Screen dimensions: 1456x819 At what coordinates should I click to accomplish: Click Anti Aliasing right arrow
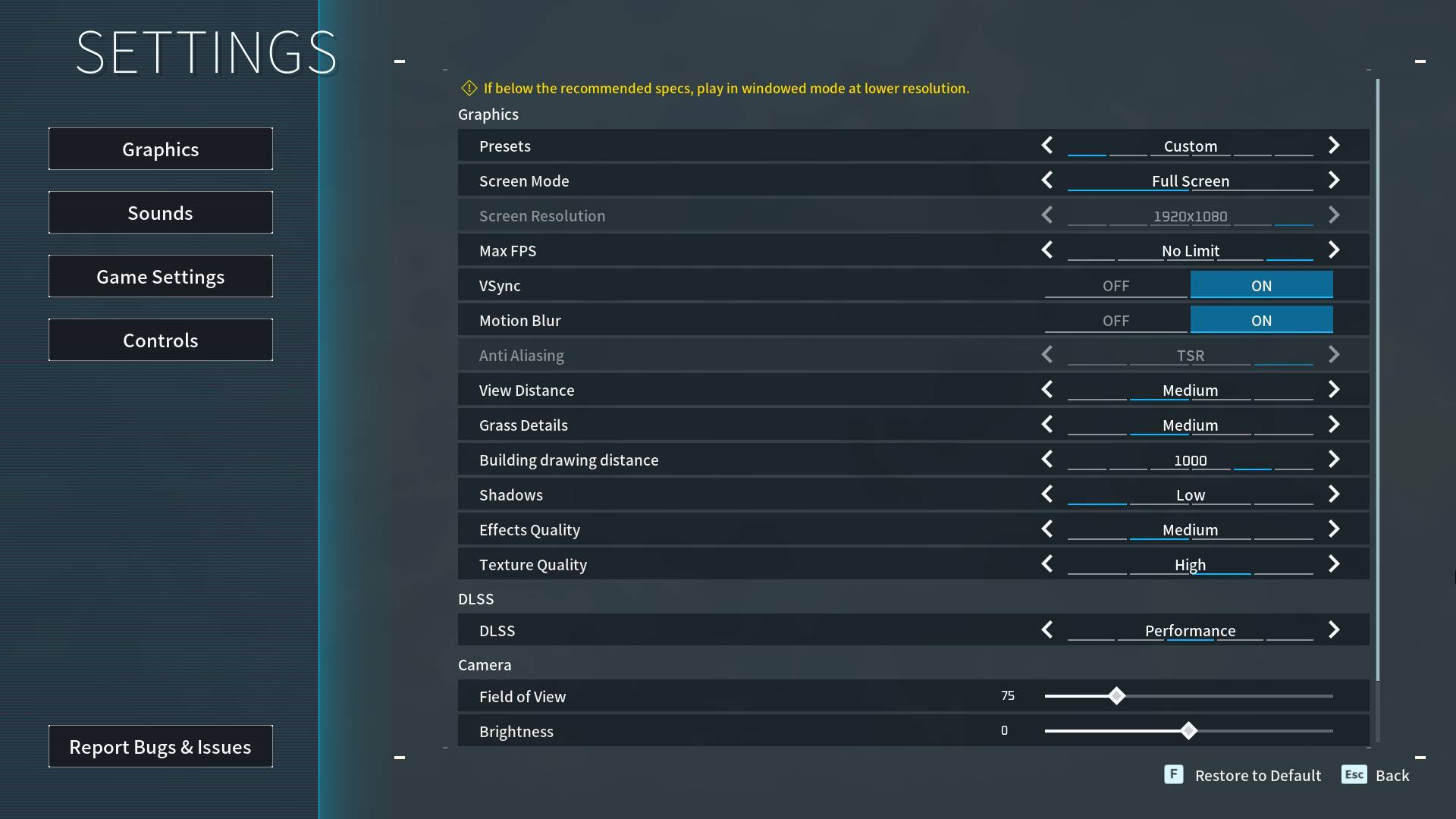[x=1334, y=354]
